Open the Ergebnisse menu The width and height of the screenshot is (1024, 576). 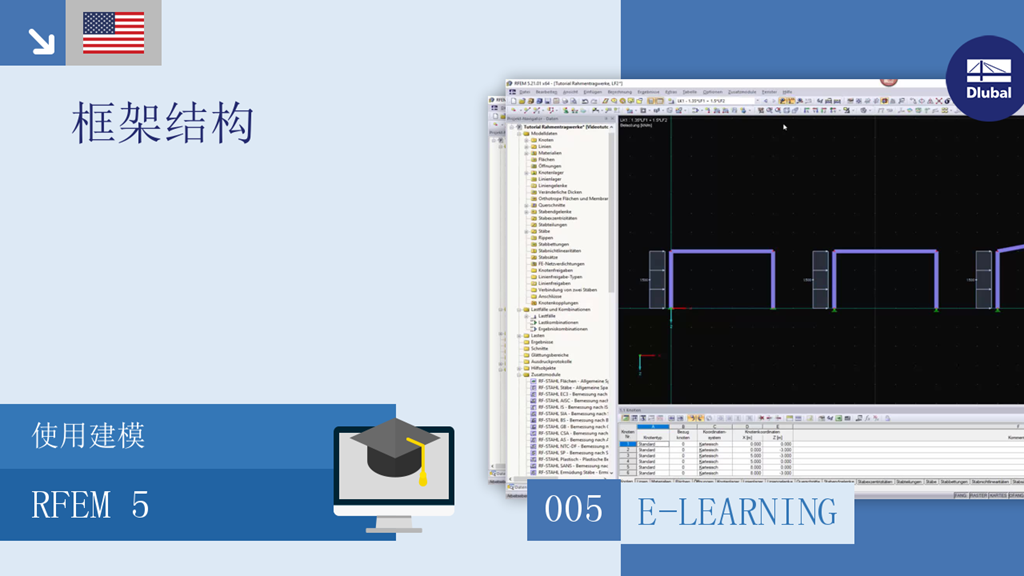click(x=648, y=92)
